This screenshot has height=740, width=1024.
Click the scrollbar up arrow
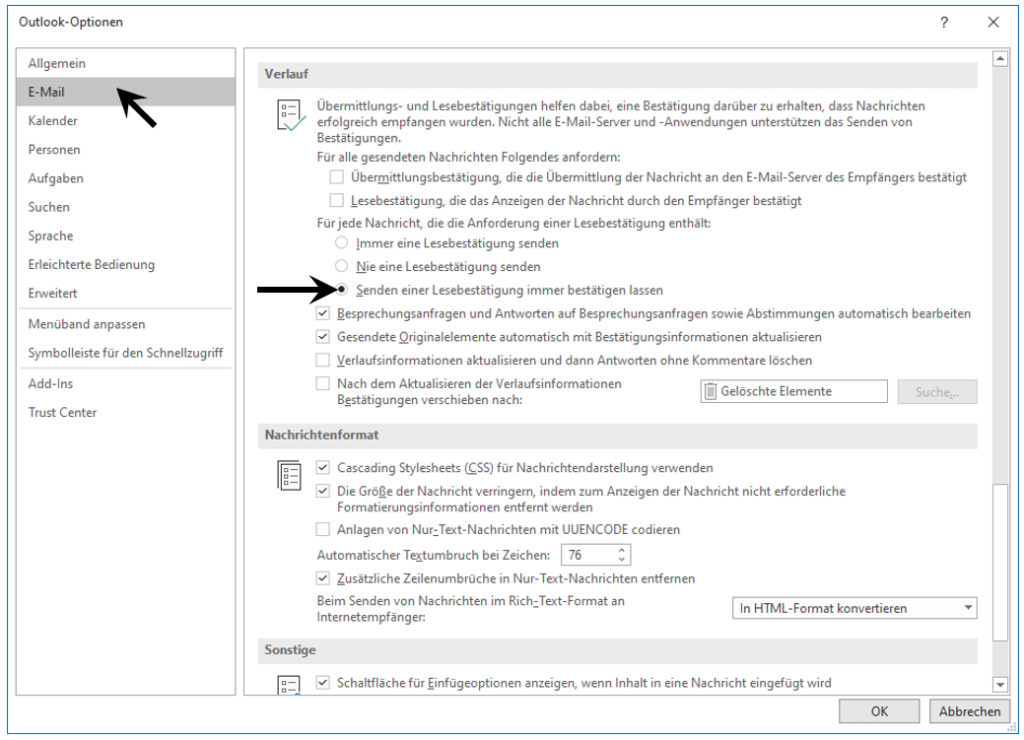(1000, 59)
